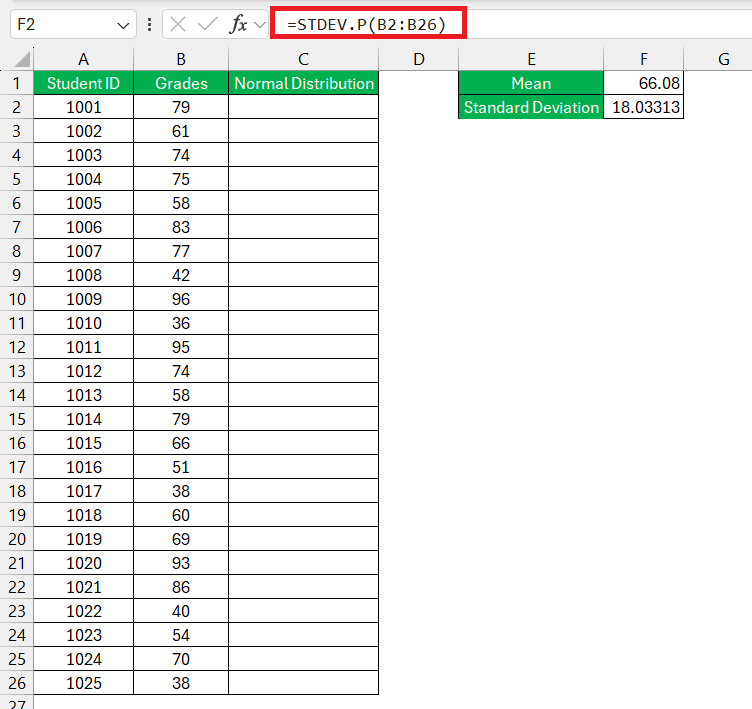Click Student ID 1018 cell
Screen dimensions: 752x709
pyautogui.click(x=83, y=515)
